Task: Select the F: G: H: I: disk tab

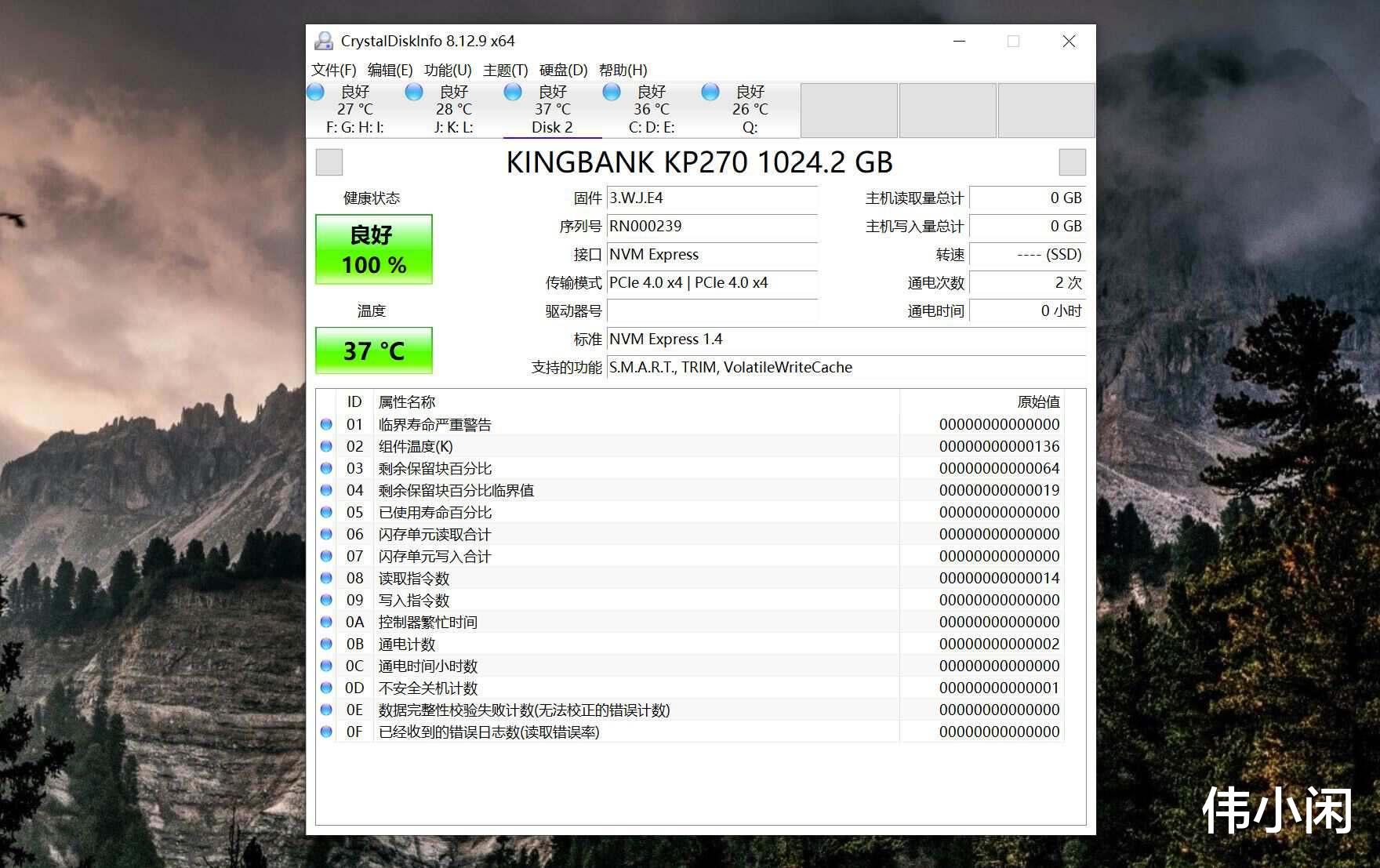Action: point(355,110)
